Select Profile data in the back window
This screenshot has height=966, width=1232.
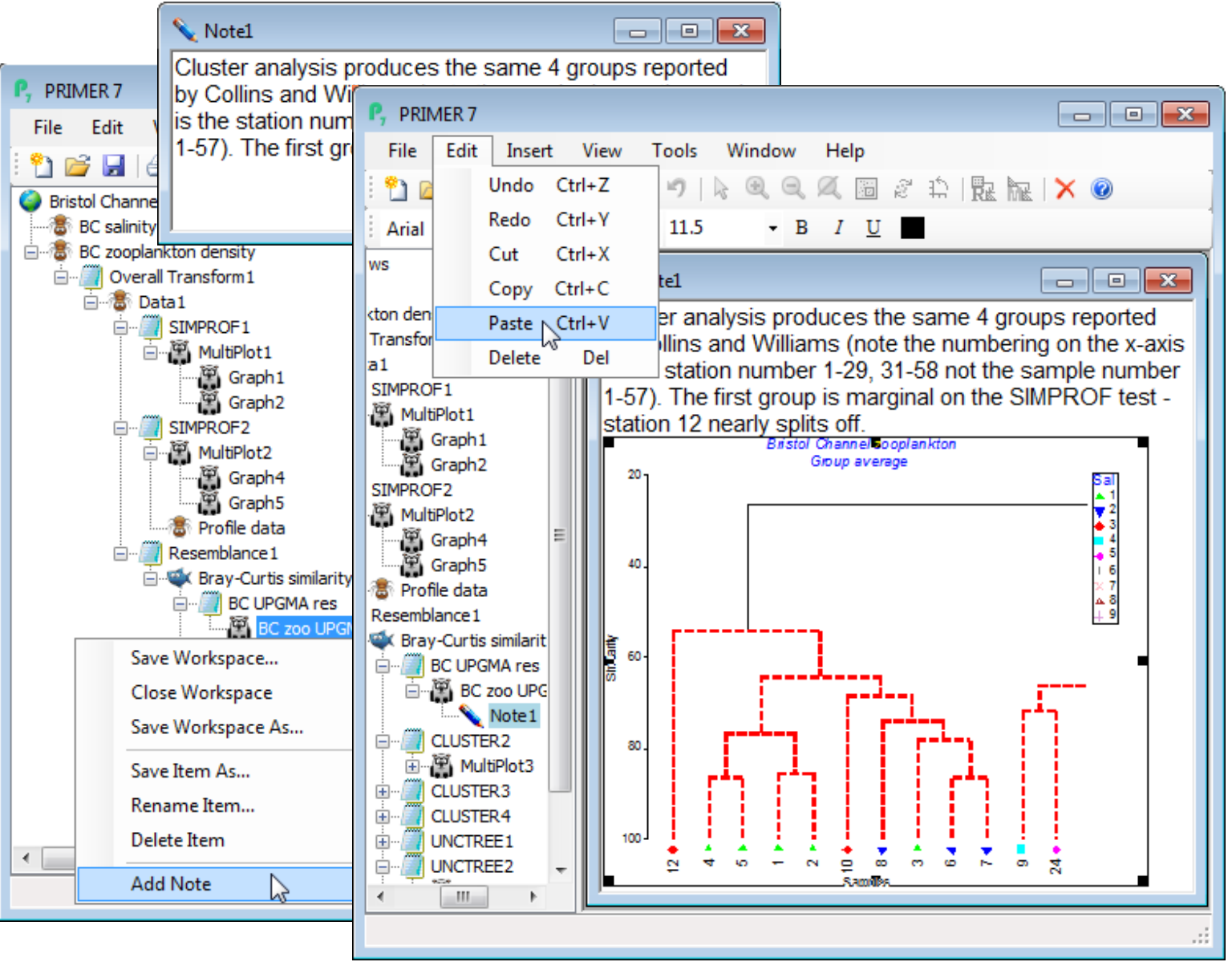[241, 528]
